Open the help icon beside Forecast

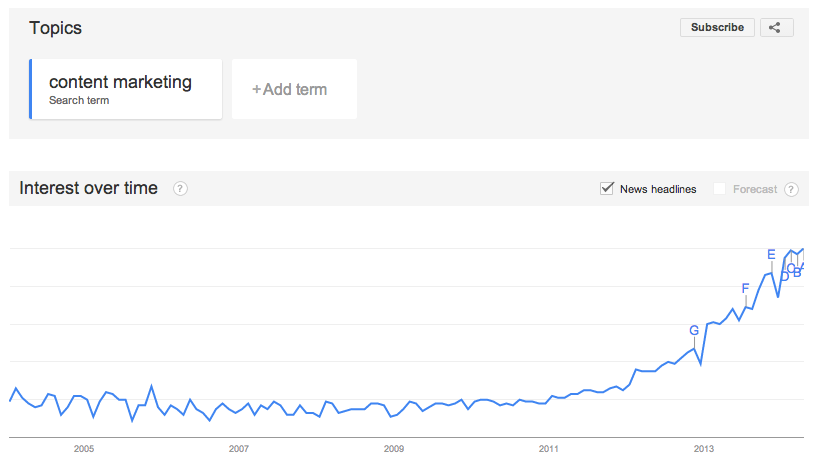point(791,189)
